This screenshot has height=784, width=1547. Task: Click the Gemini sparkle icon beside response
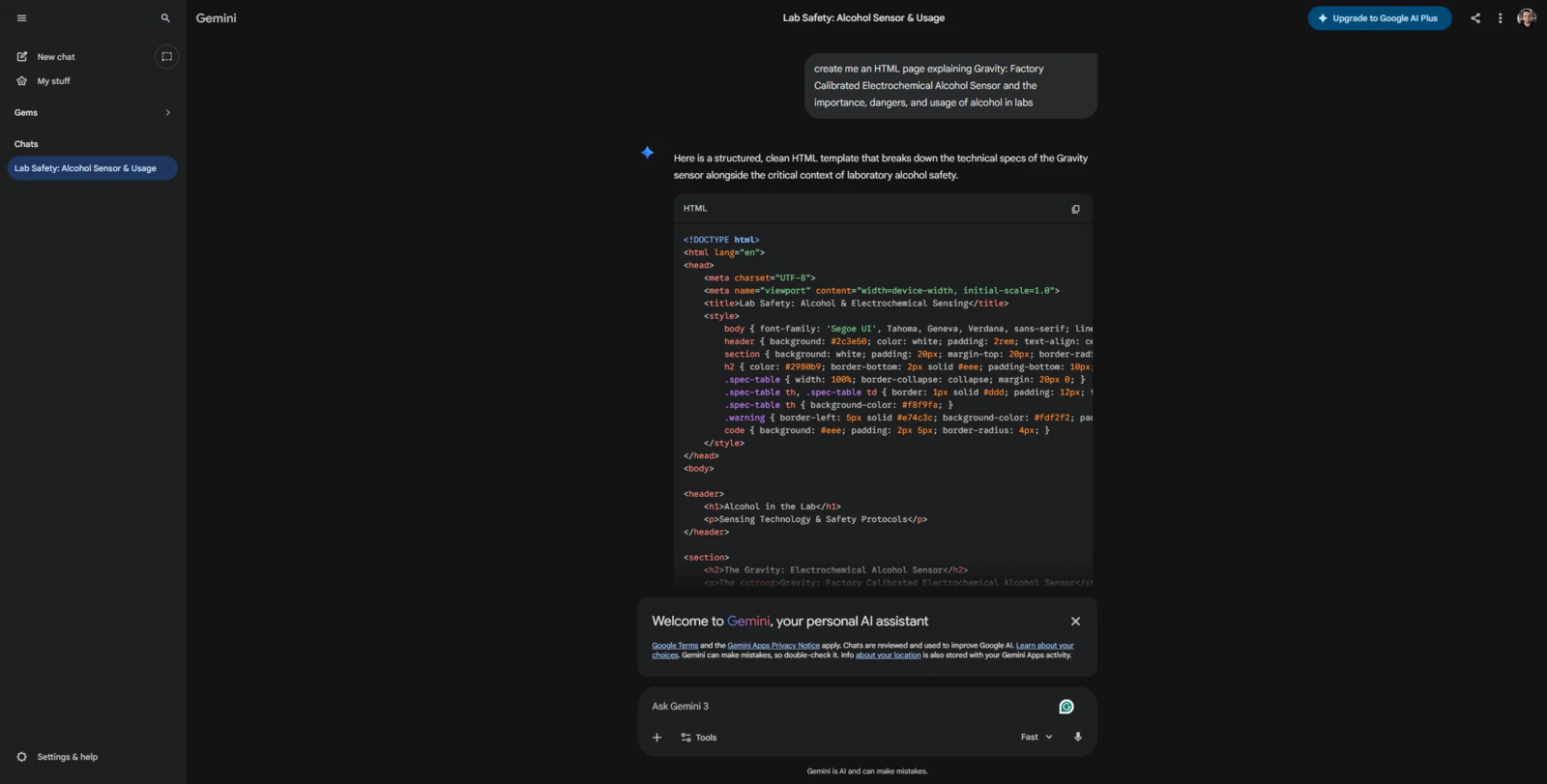pyautogui.click(x=648, y=153)
